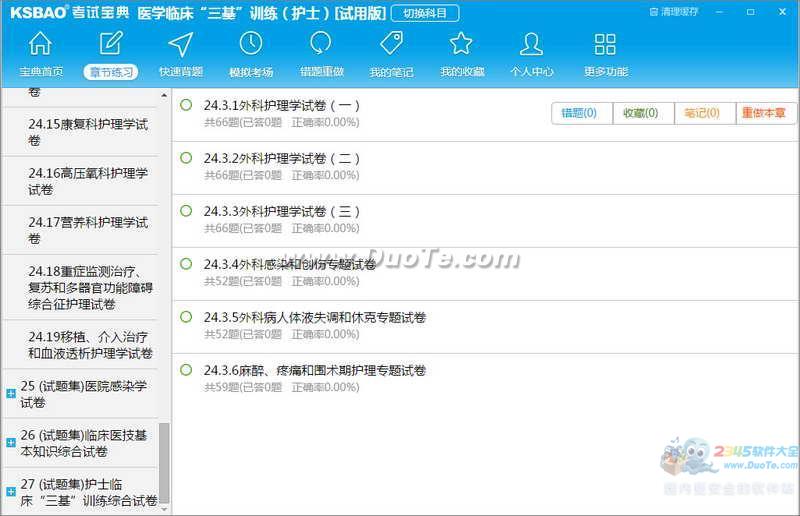Screen dimensions: 800x516
Task: Select radio circle for 24.3.6麻醉、疼痛和围术期护理试卷
Action: [186, 370]
